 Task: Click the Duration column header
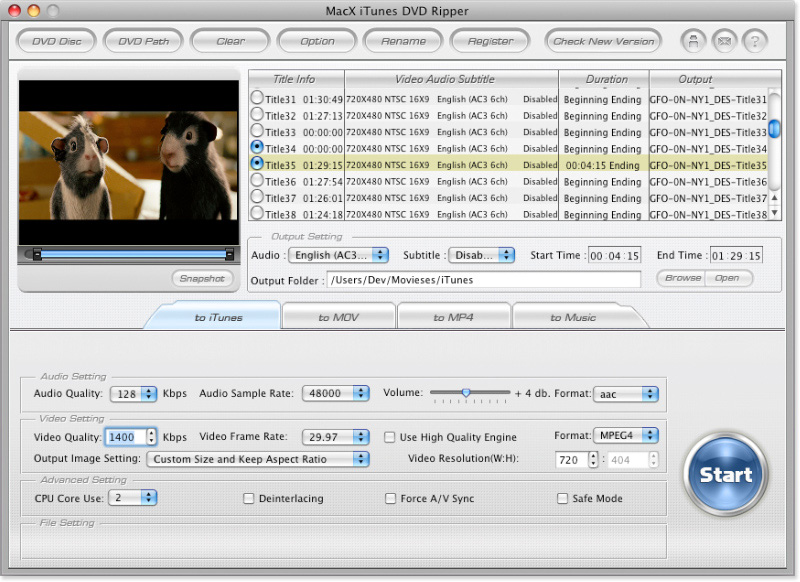click(604, 79)
